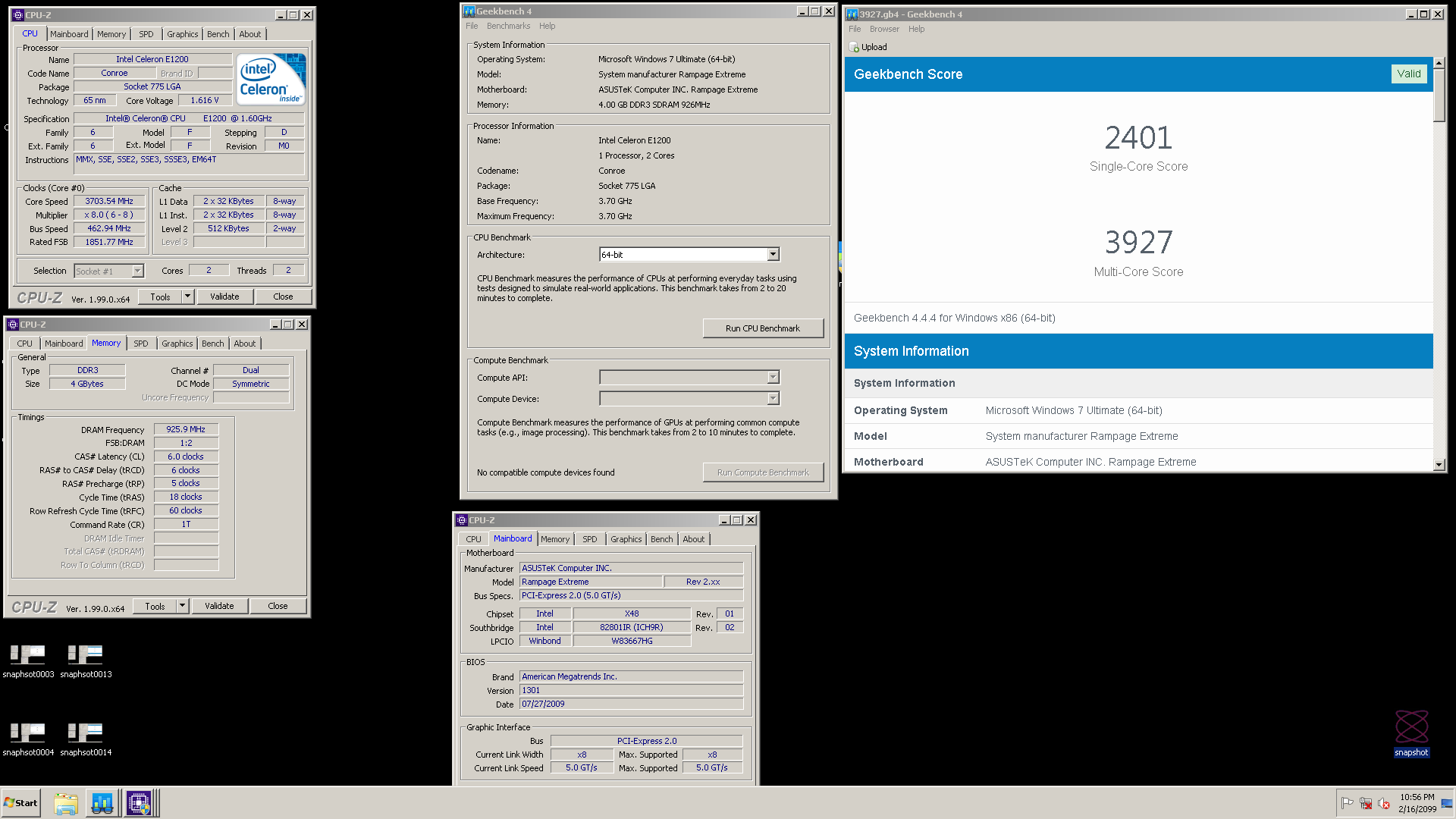Click the Geekbench 4 window title icon

469,11
